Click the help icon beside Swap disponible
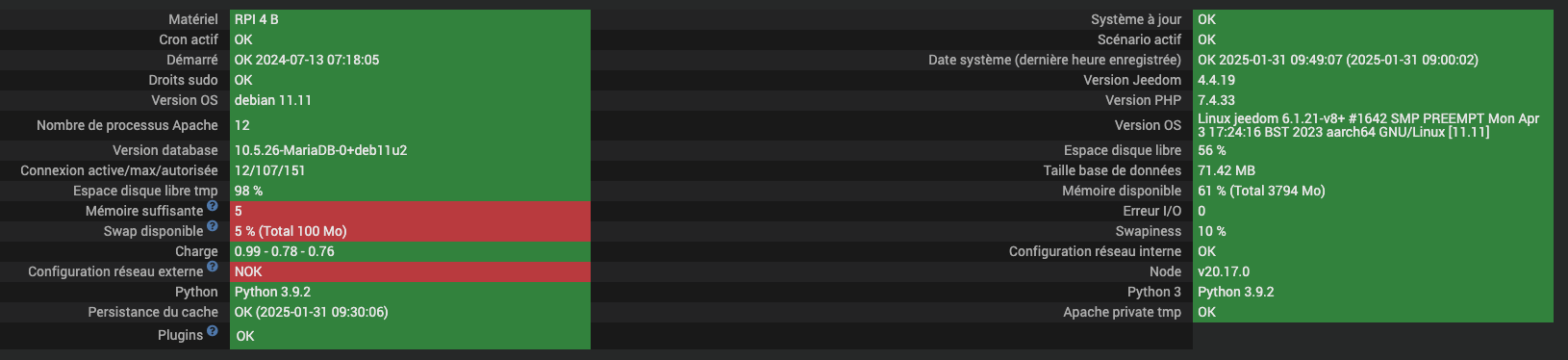 click(x=213, y=226)
